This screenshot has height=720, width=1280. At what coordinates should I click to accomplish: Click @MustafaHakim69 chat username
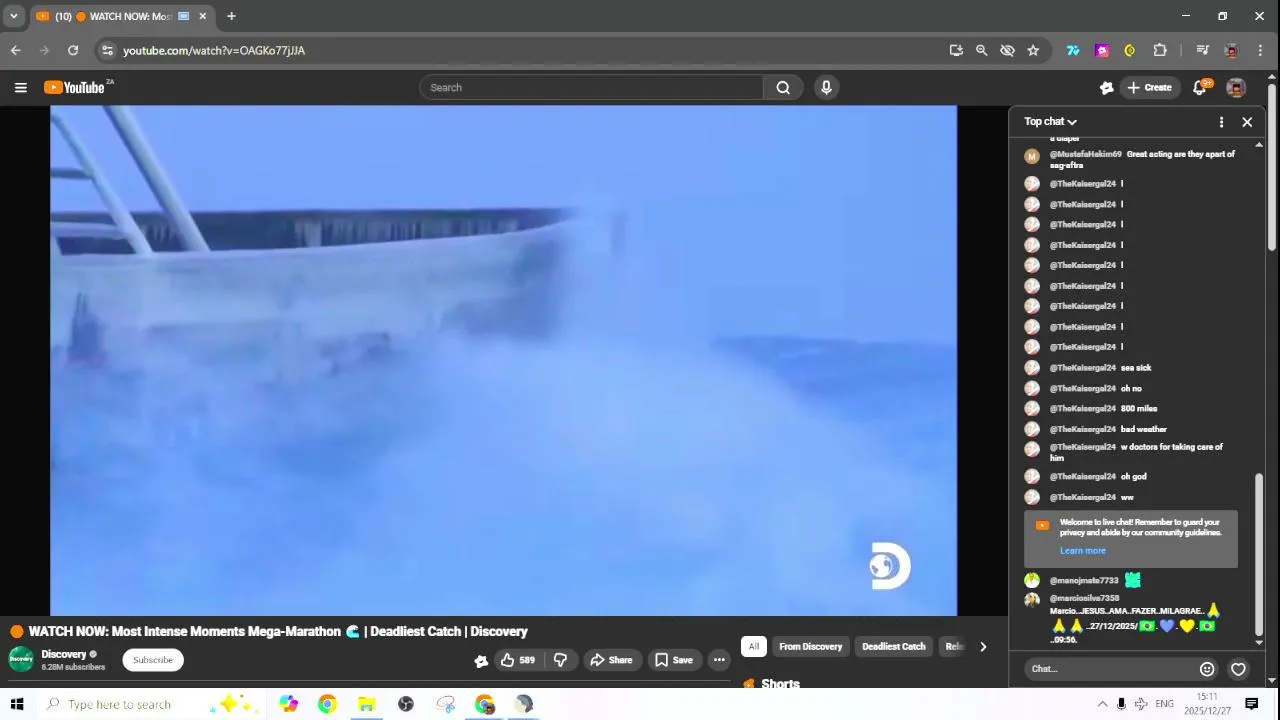point(1086,155)
